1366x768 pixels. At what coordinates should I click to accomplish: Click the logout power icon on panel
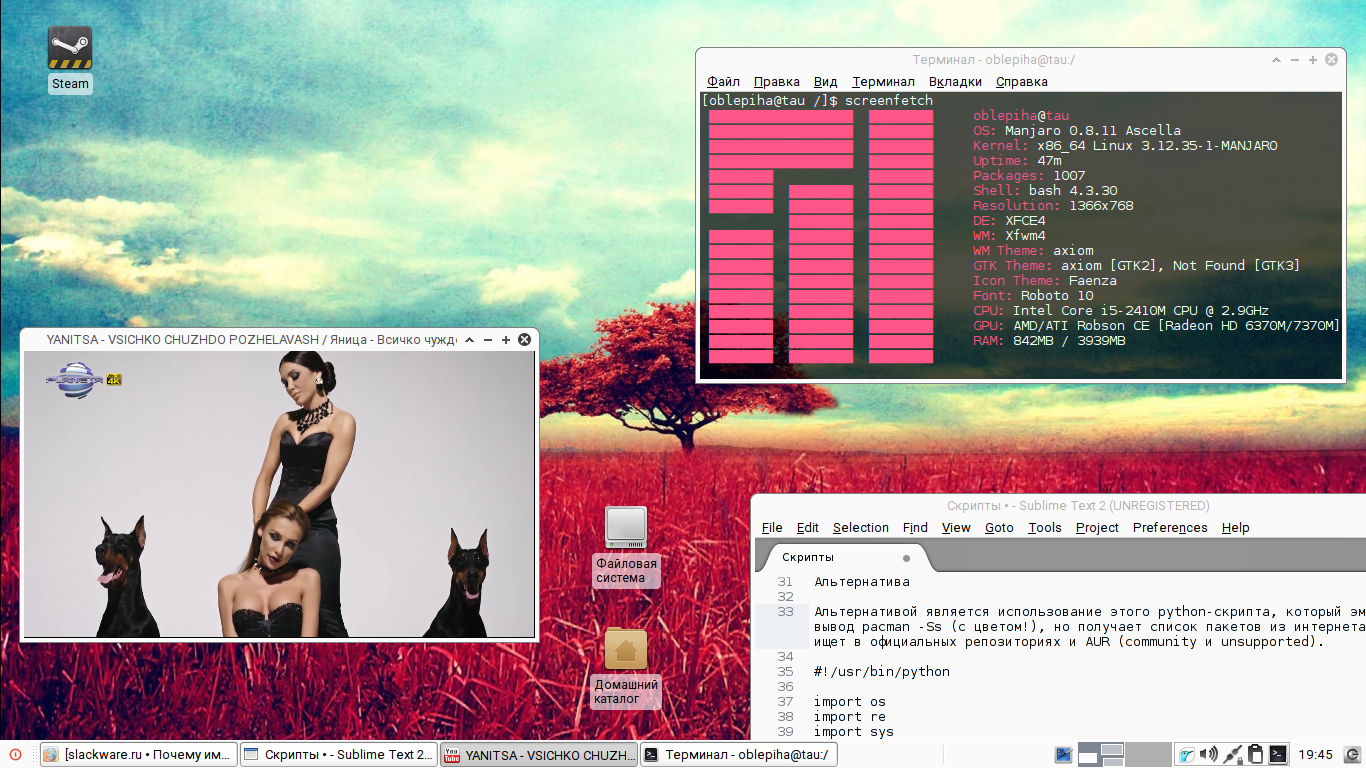point(1352,755)
